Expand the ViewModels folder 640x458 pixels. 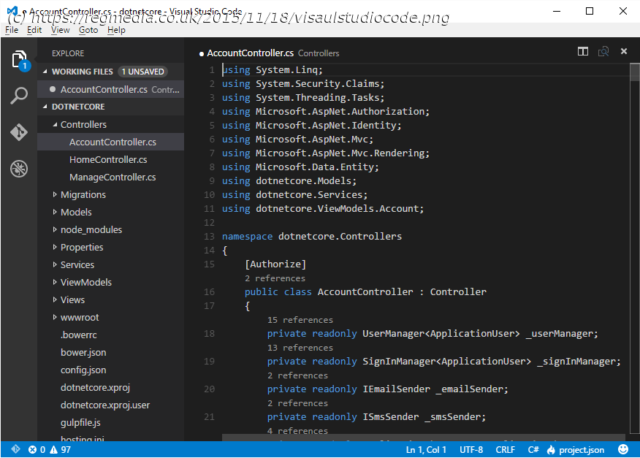pos(55,282)
